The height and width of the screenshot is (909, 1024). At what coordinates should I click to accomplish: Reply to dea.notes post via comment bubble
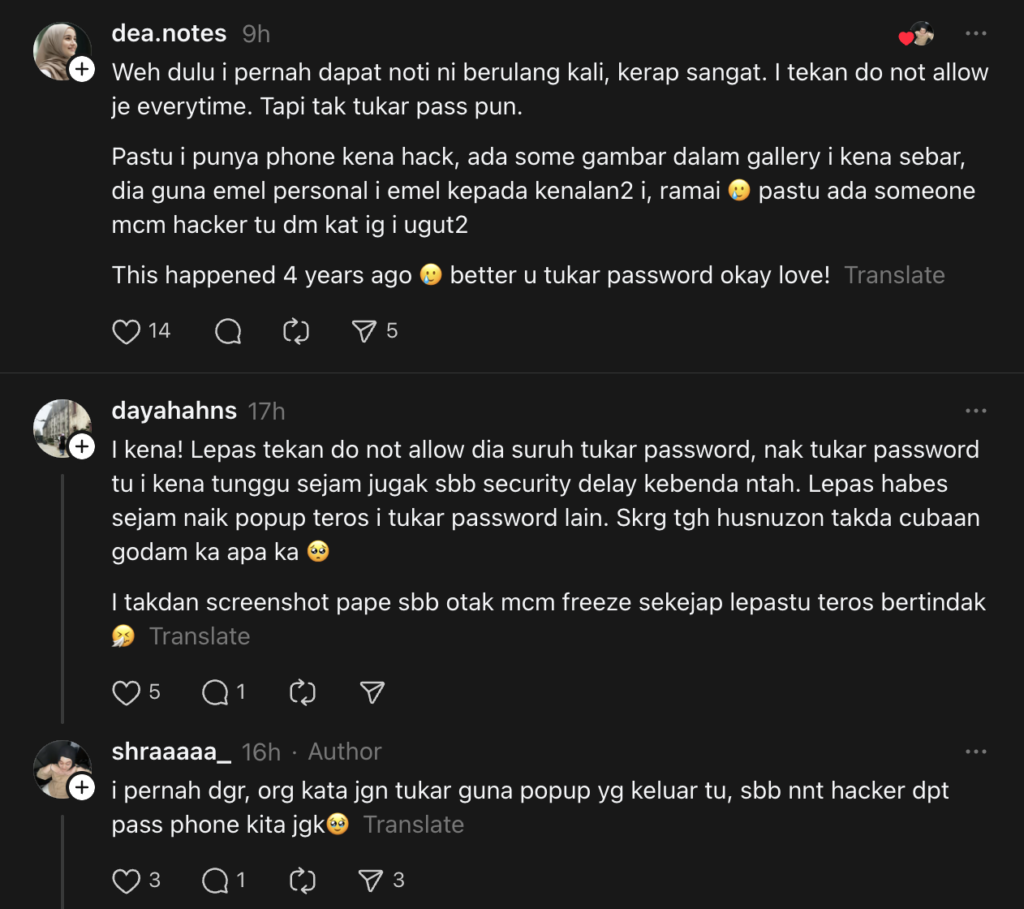pos(228,331)
